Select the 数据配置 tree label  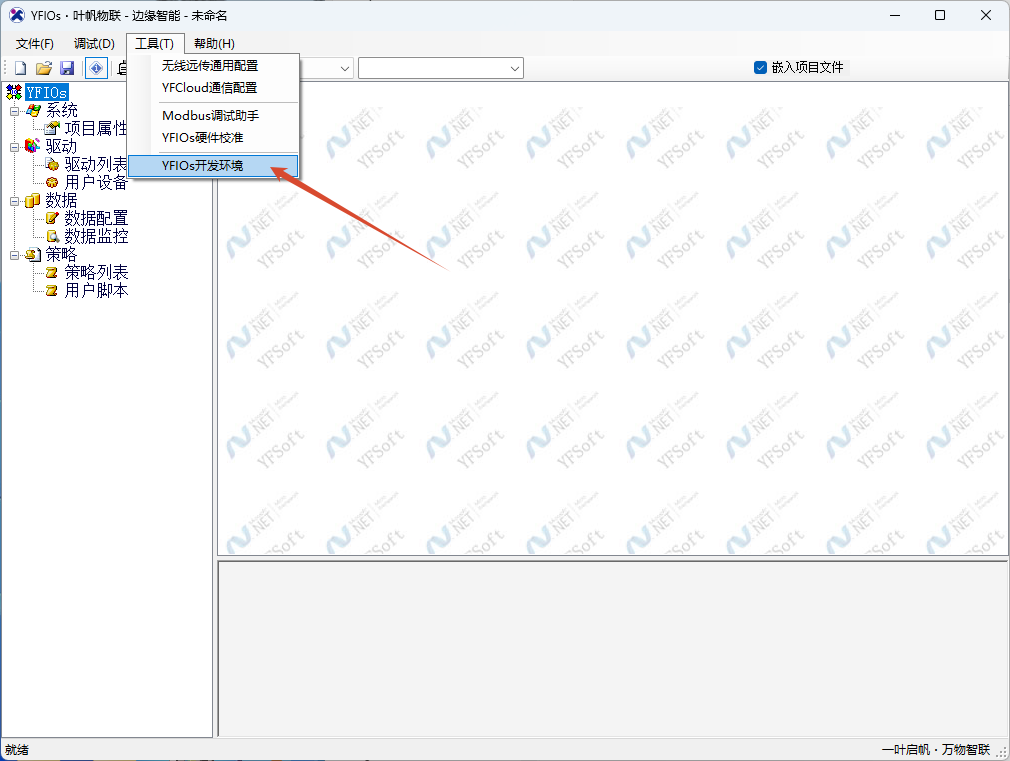coord(96,218)
